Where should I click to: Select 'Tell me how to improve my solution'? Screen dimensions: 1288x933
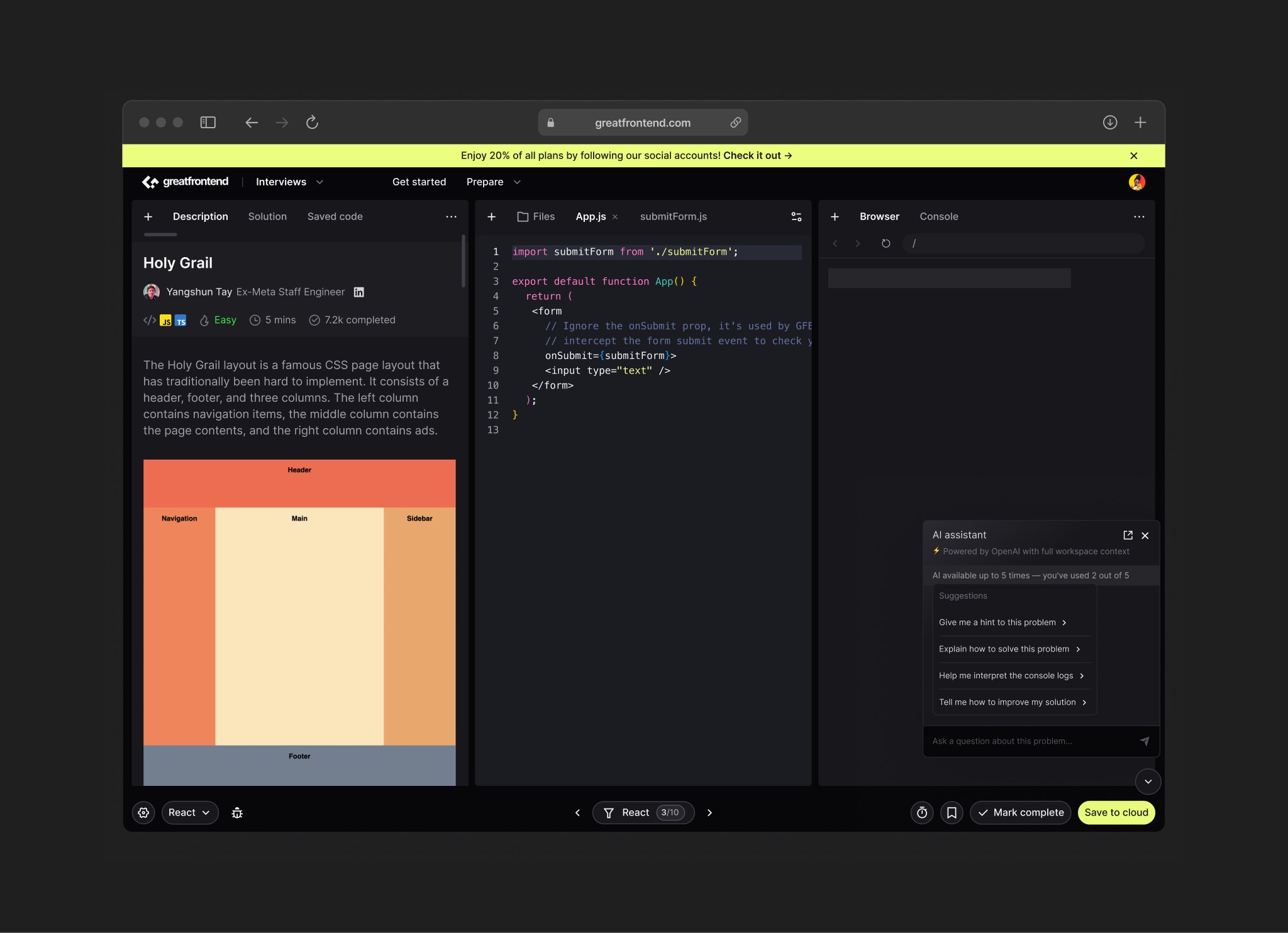coord(1013,702)
